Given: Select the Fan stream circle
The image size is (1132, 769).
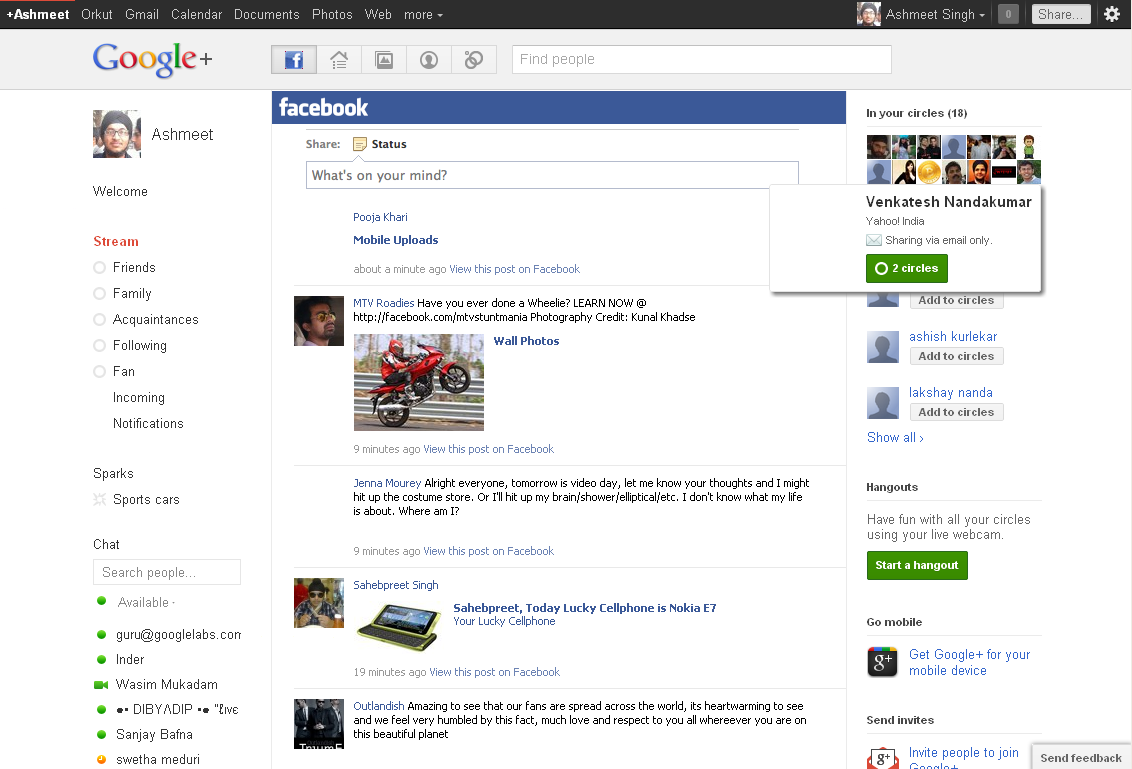Looking at the screenshot, I should [100, 371].
